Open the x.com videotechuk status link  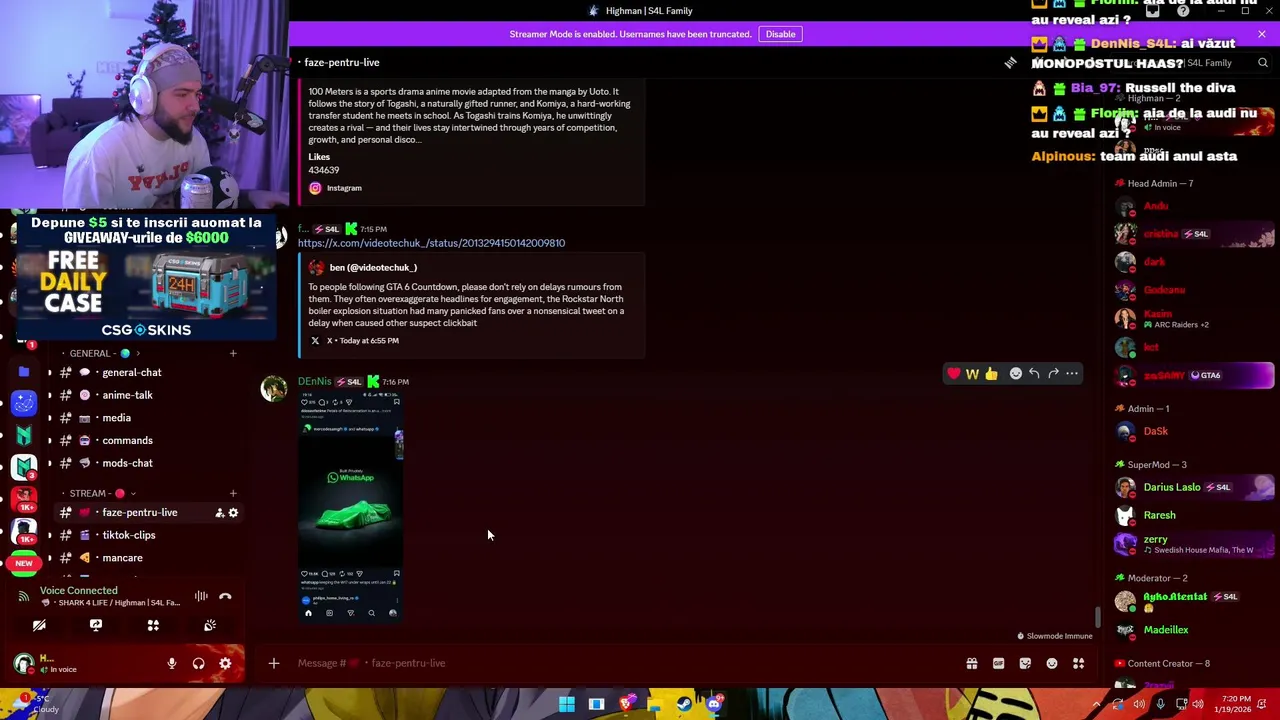coord(431,243)
